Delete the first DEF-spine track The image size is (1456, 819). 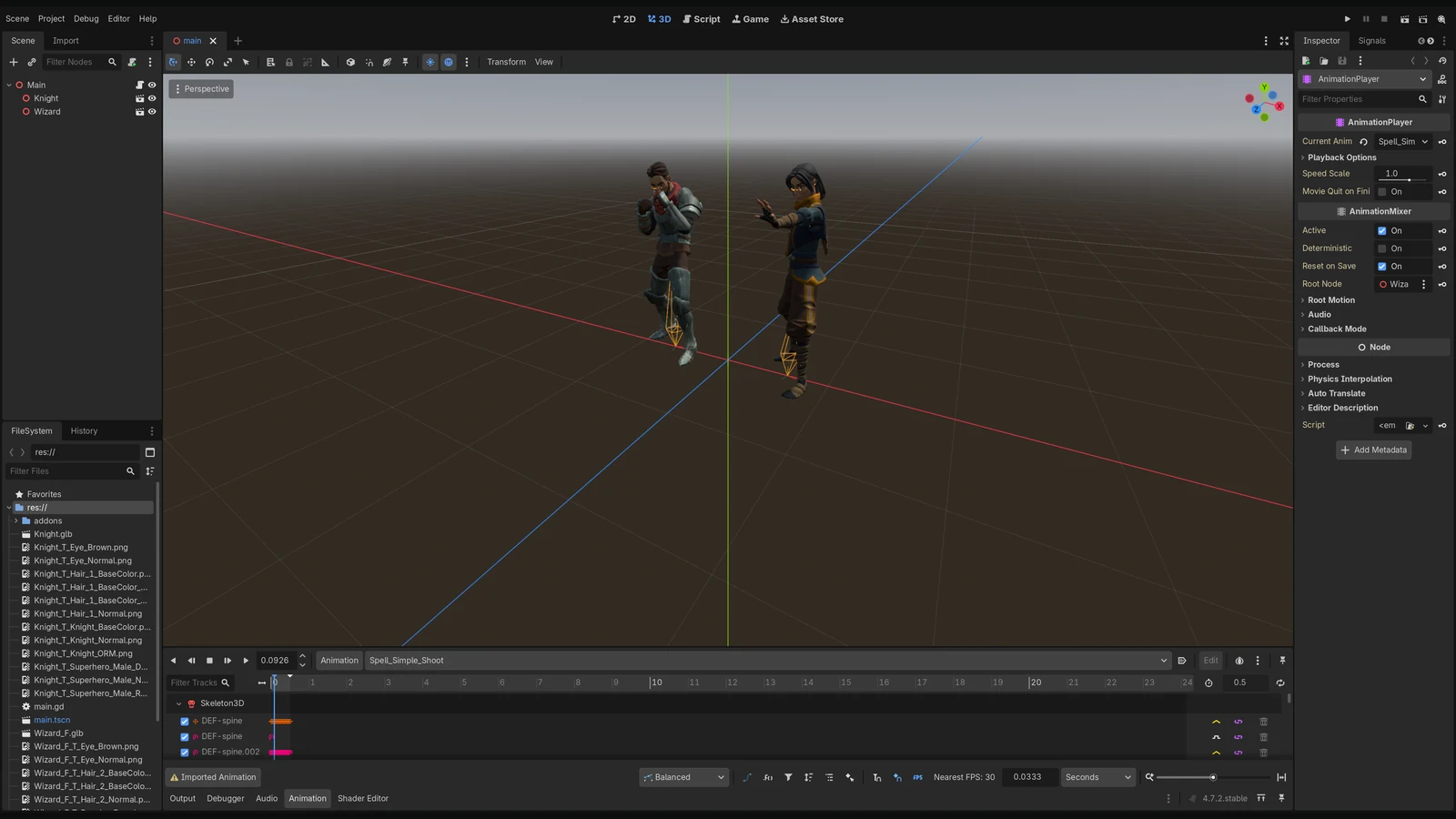1263,722
